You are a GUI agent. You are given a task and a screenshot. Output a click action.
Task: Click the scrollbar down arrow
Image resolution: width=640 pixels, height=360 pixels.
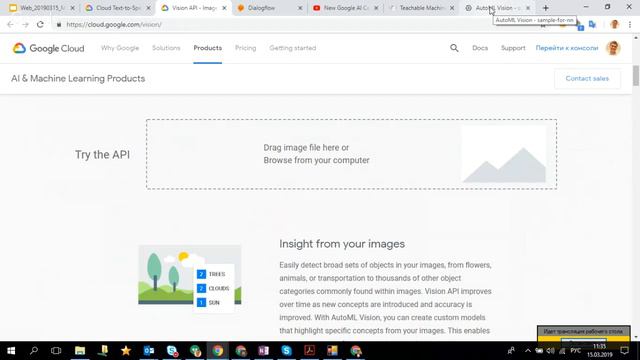pyautogui.click(x=636, y=337)
